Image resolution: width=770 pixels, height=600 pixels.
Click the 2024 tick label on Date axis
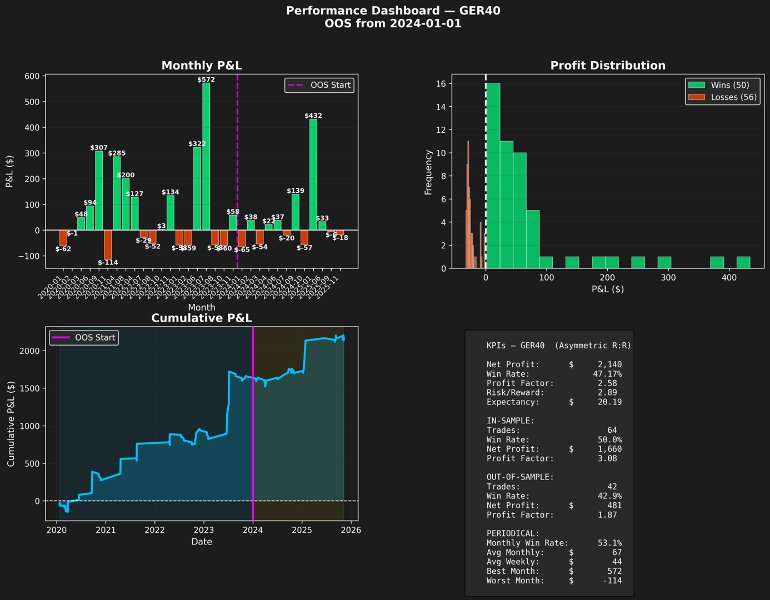coord(252,530)
